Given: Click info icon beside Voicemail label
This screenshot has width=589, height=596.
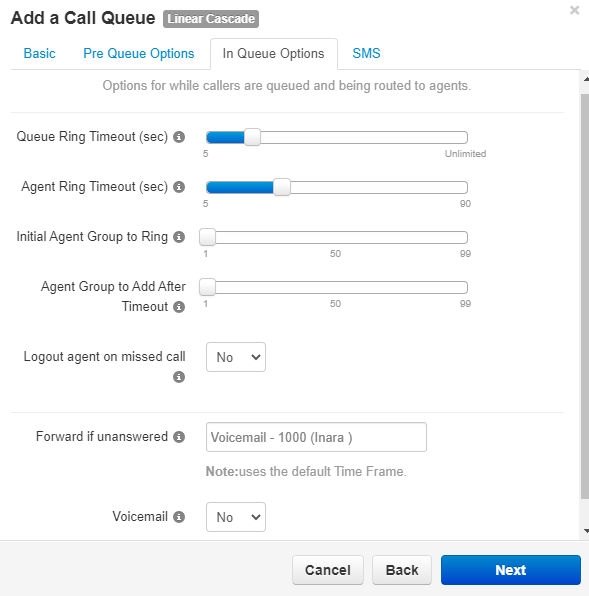Looking at the screenshot, I should click(x=179, y=517).
